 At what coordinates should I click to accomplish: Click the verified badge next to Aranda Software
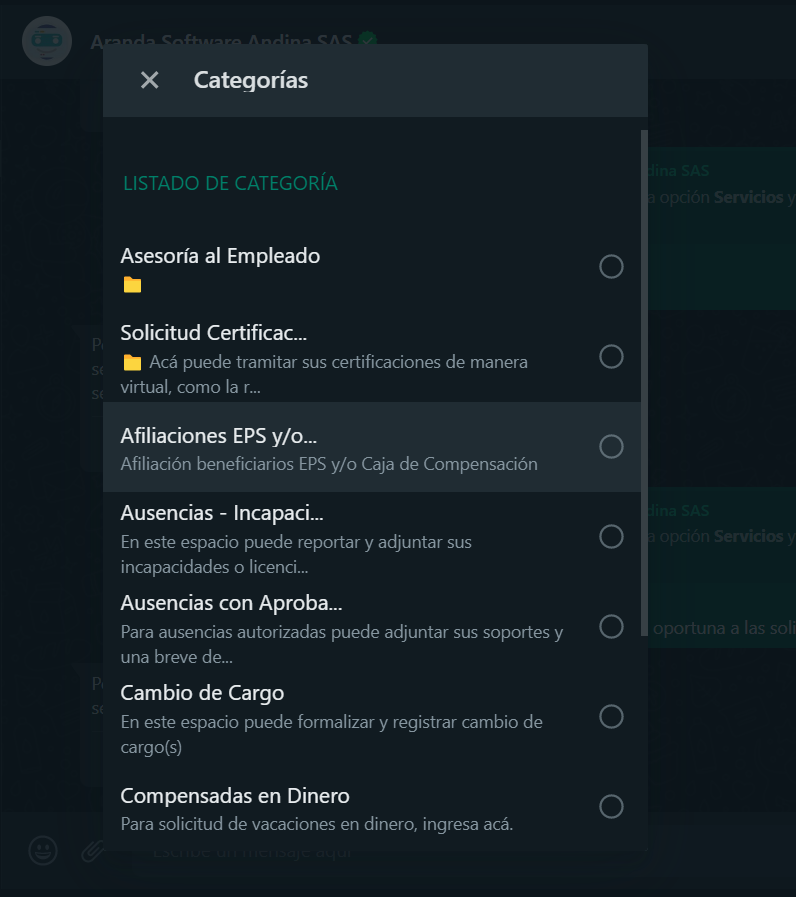click(367, 39)
